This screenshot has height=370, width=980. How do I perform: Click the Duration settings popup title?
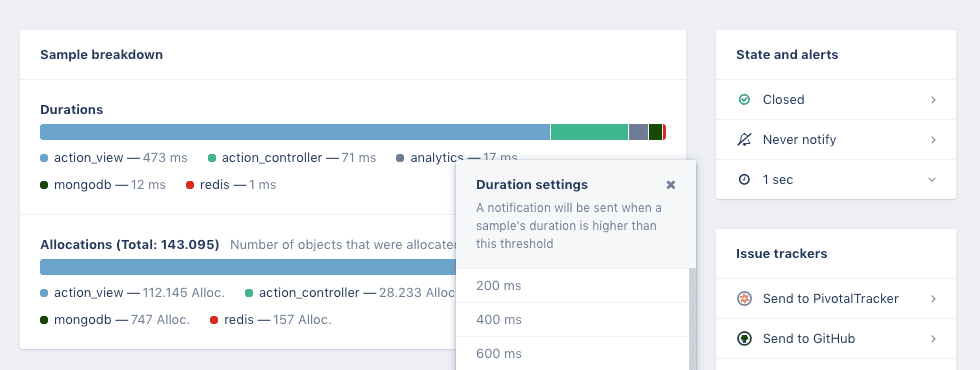click(532, 184)
